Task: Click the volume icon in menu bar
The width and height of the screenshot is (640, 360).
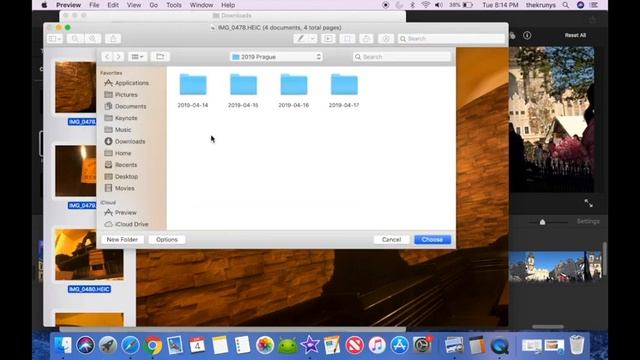Action: [439, 5]
